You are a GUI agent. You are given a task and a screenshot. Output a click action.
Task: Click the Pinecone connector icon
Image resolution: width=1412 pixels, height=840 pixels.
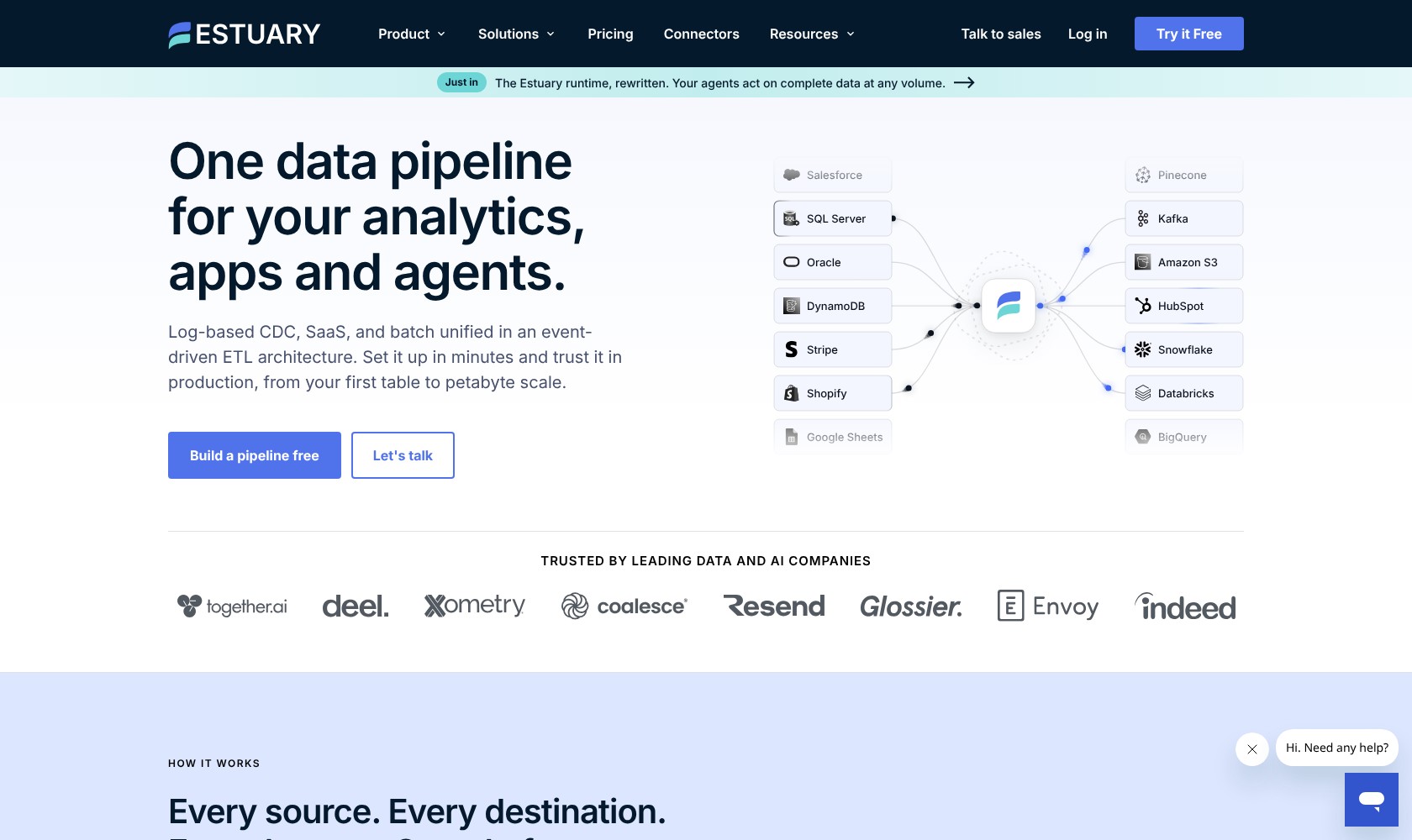click(1142, 175)
